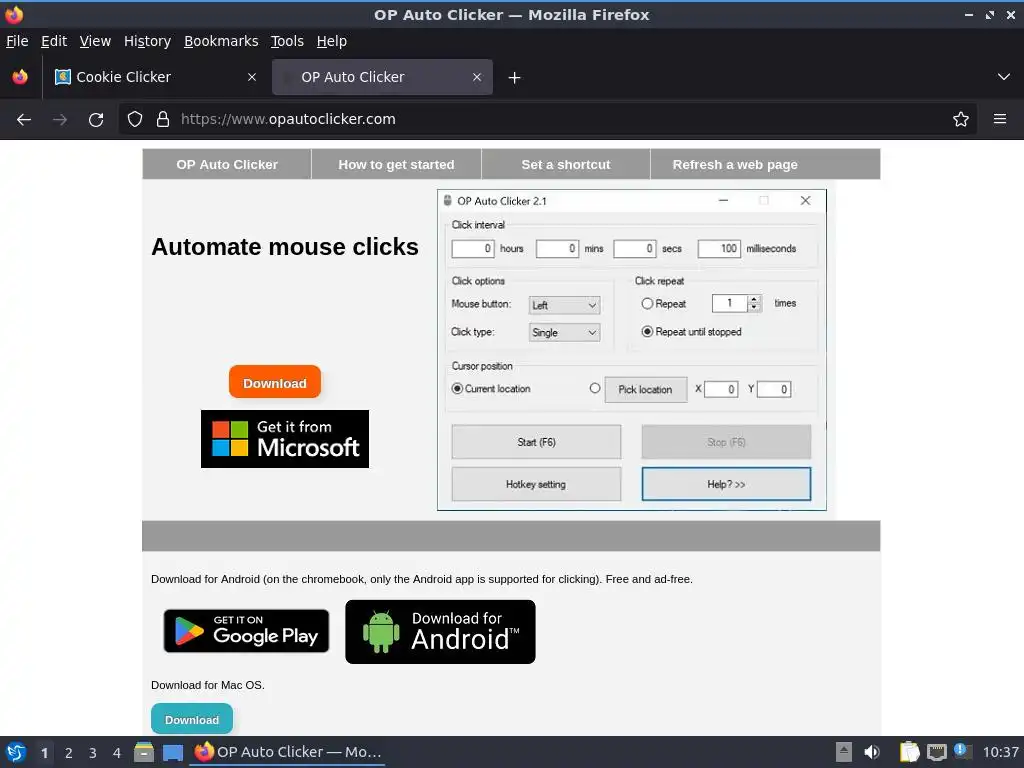
Task: Click the Start (F6) button
Action: tap(536, 442)
